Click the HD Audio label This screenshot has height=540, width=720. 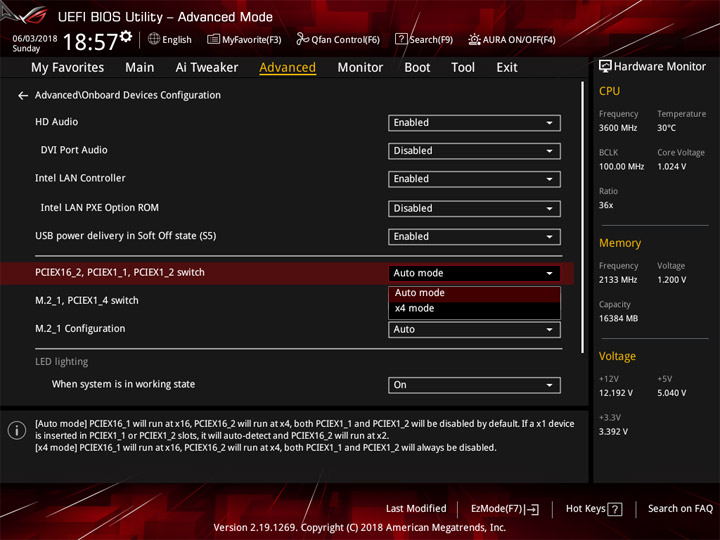click(56, 122)
